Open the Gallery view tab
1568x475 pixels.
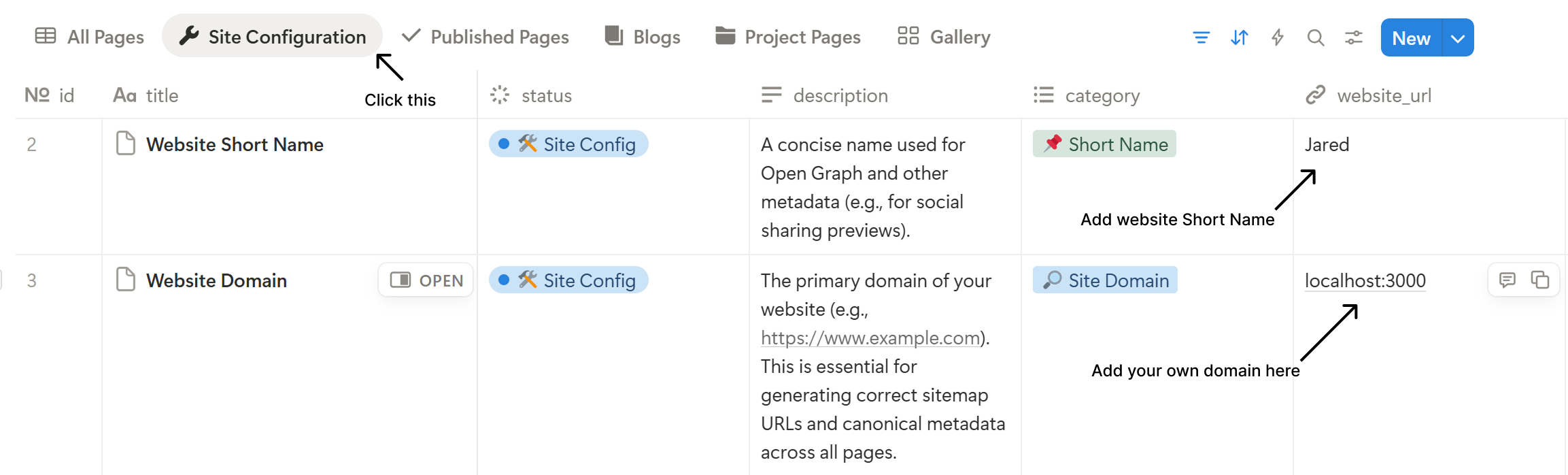944,37
